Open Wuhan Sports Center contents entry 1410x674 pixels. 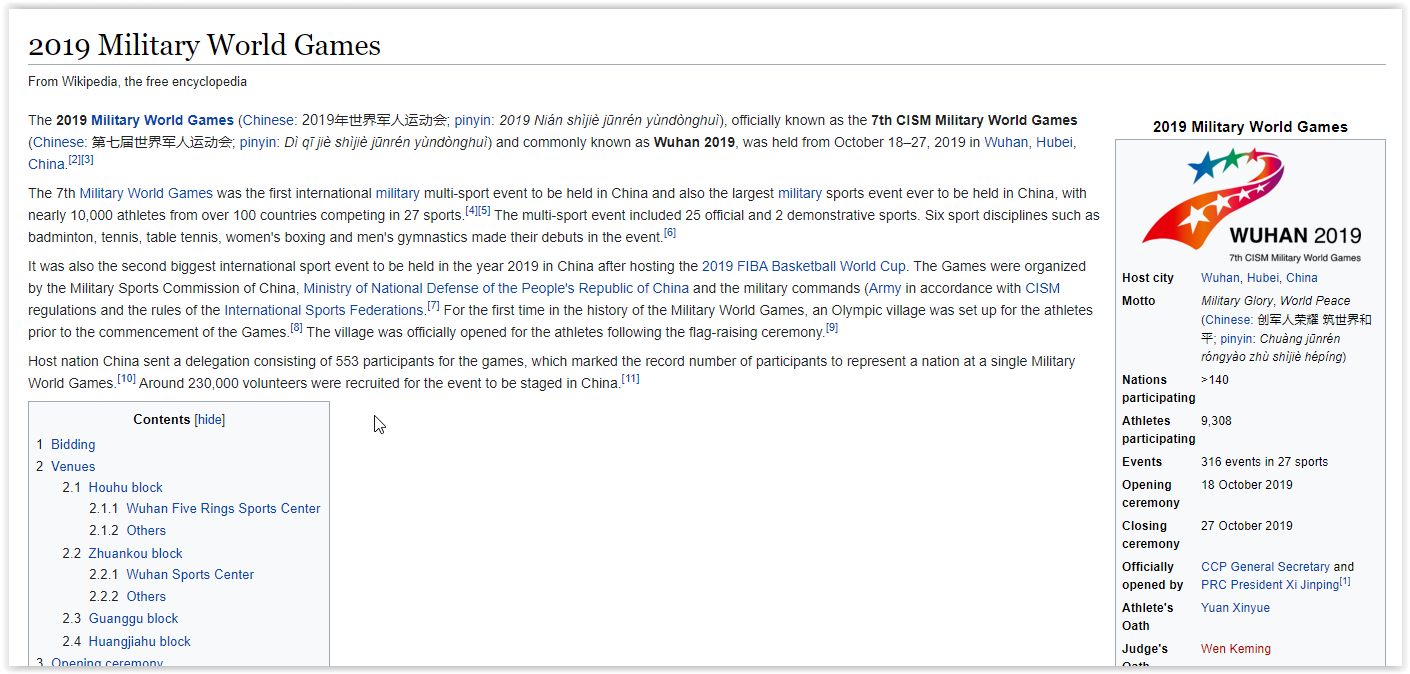coord(190,574)
